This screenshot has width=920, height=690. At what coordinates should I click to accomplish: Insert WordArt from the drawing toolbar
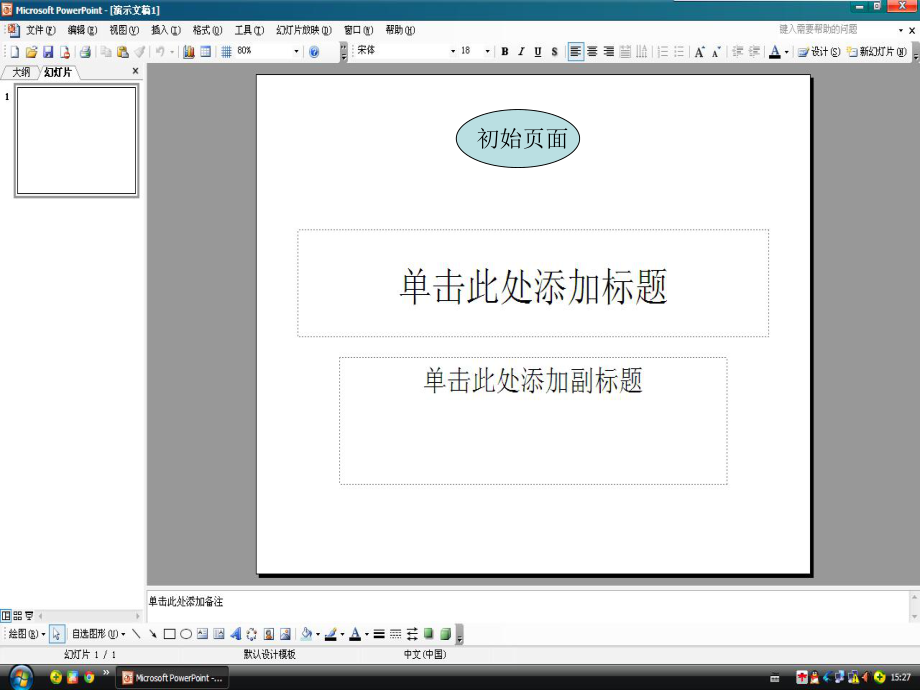(236, 634)
